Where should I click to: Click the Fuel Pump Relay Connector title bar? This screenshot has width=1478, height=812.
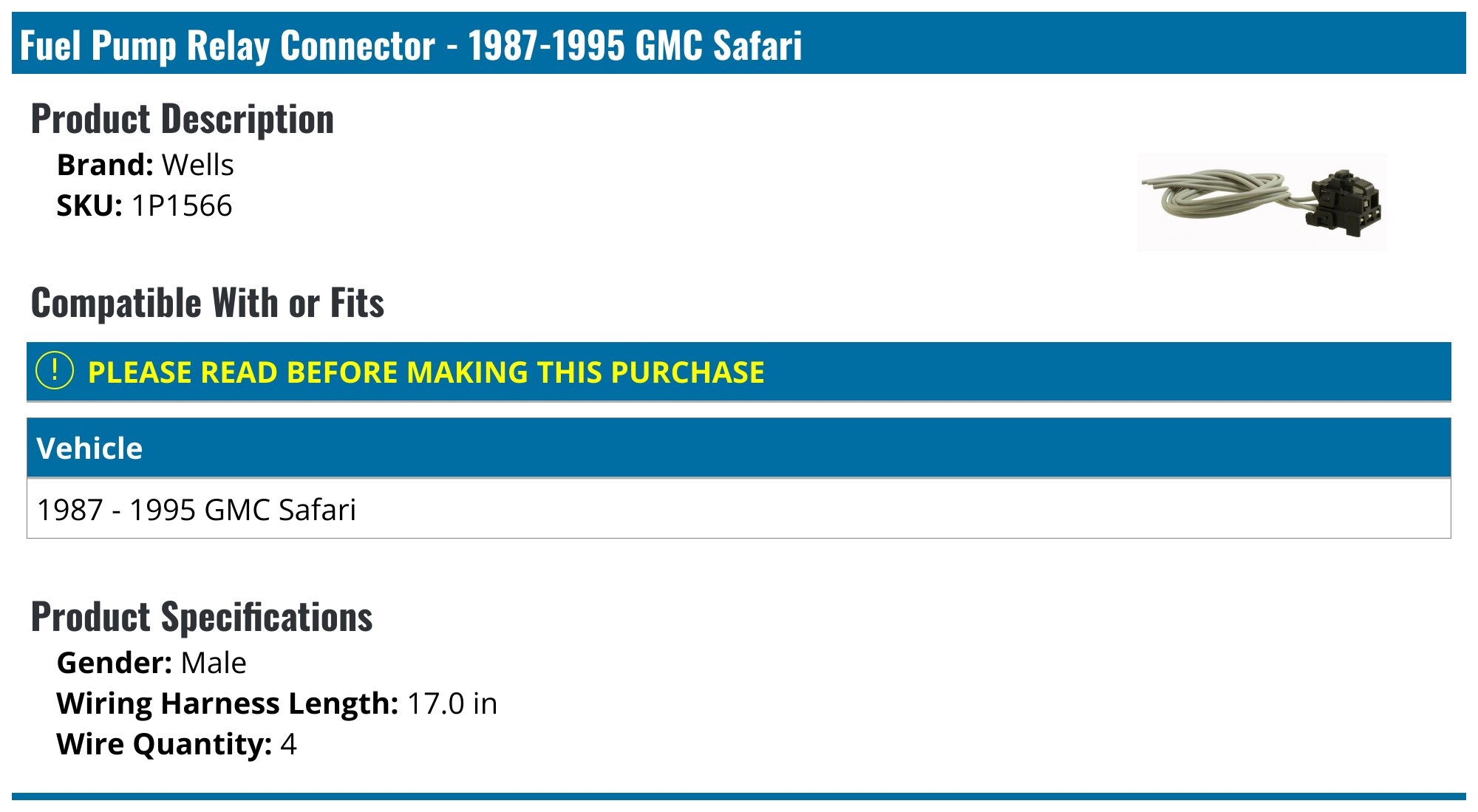pyautogui.click(x=739, y=43)
